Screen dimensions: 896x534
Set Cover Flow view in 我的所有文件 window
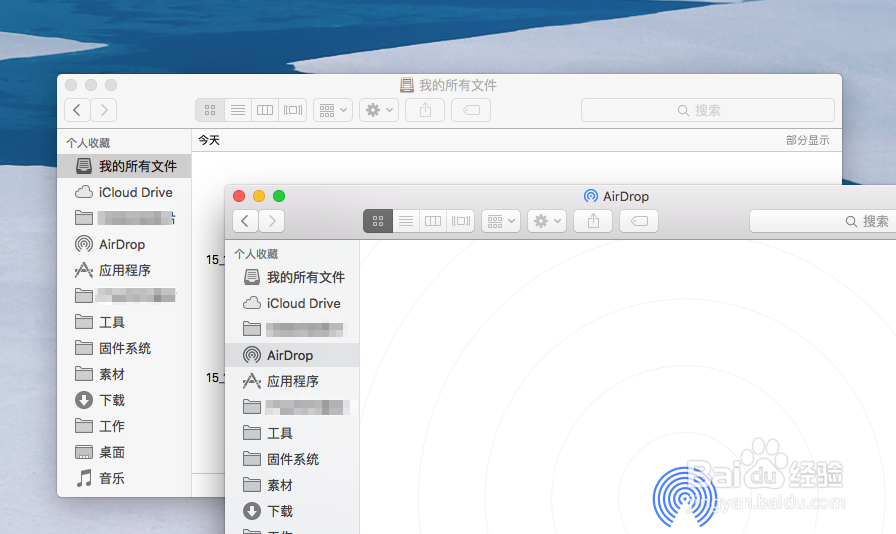click(x=293, y=110)
